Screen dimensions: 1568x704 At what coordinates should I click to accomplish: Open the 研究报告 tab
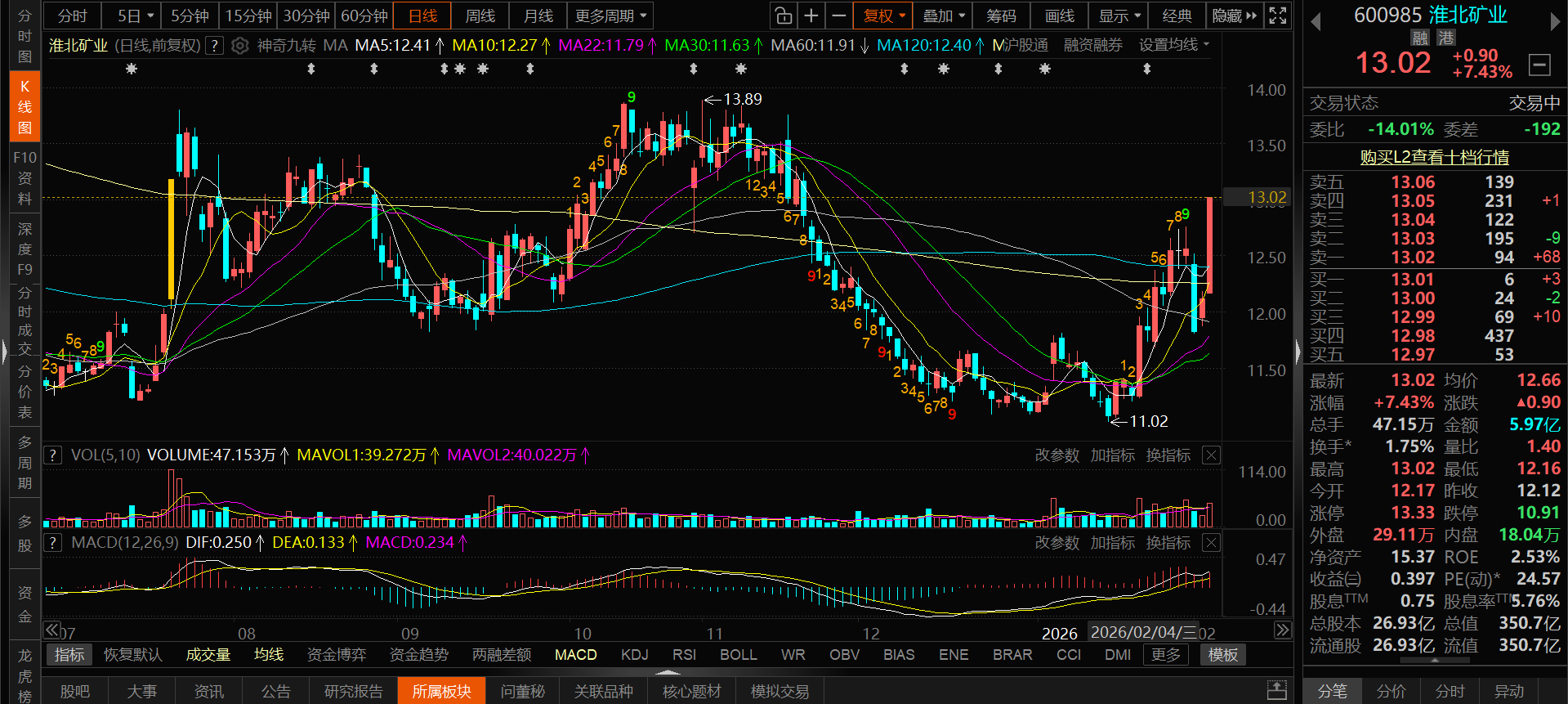coord(353,691)
